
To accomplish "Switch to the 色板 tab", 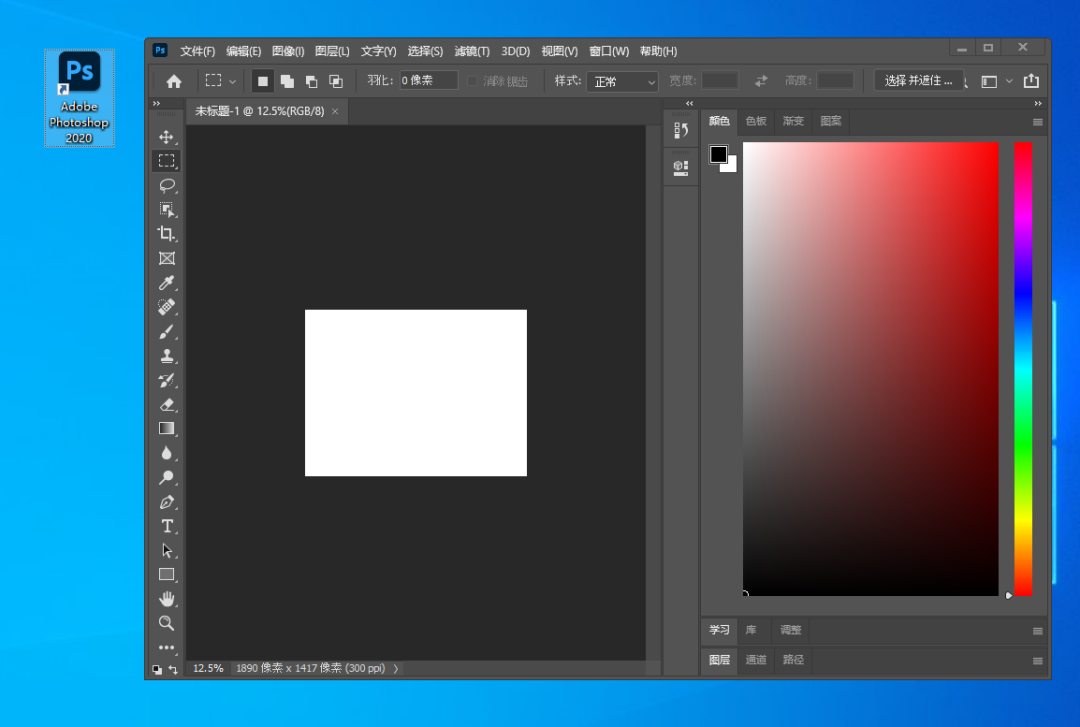I will [756, 121].
